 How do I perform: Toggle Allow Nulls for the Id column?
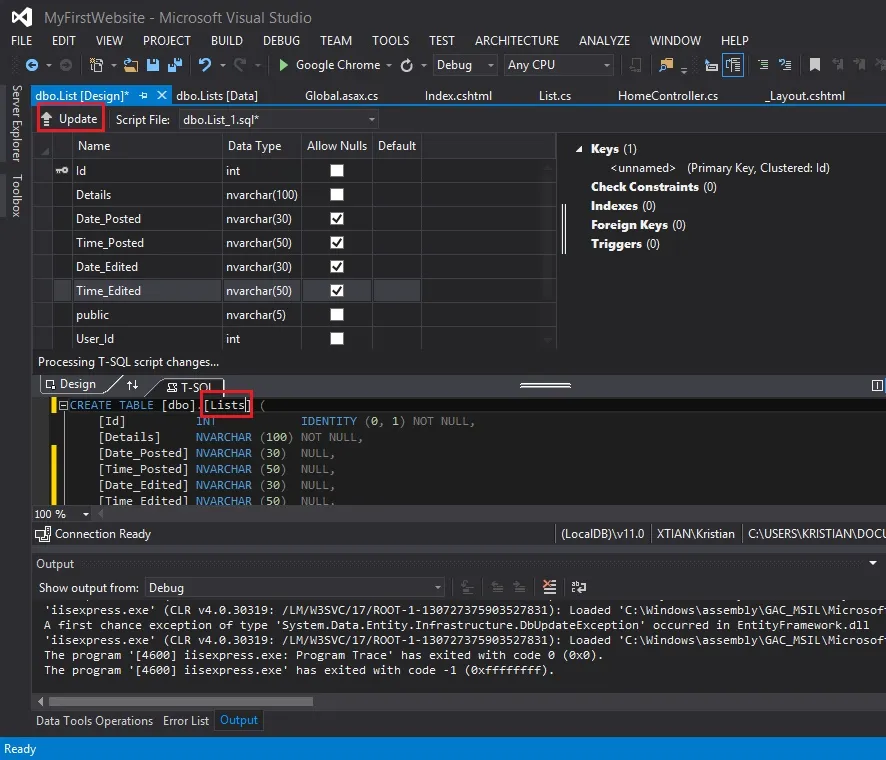[337, 170]
